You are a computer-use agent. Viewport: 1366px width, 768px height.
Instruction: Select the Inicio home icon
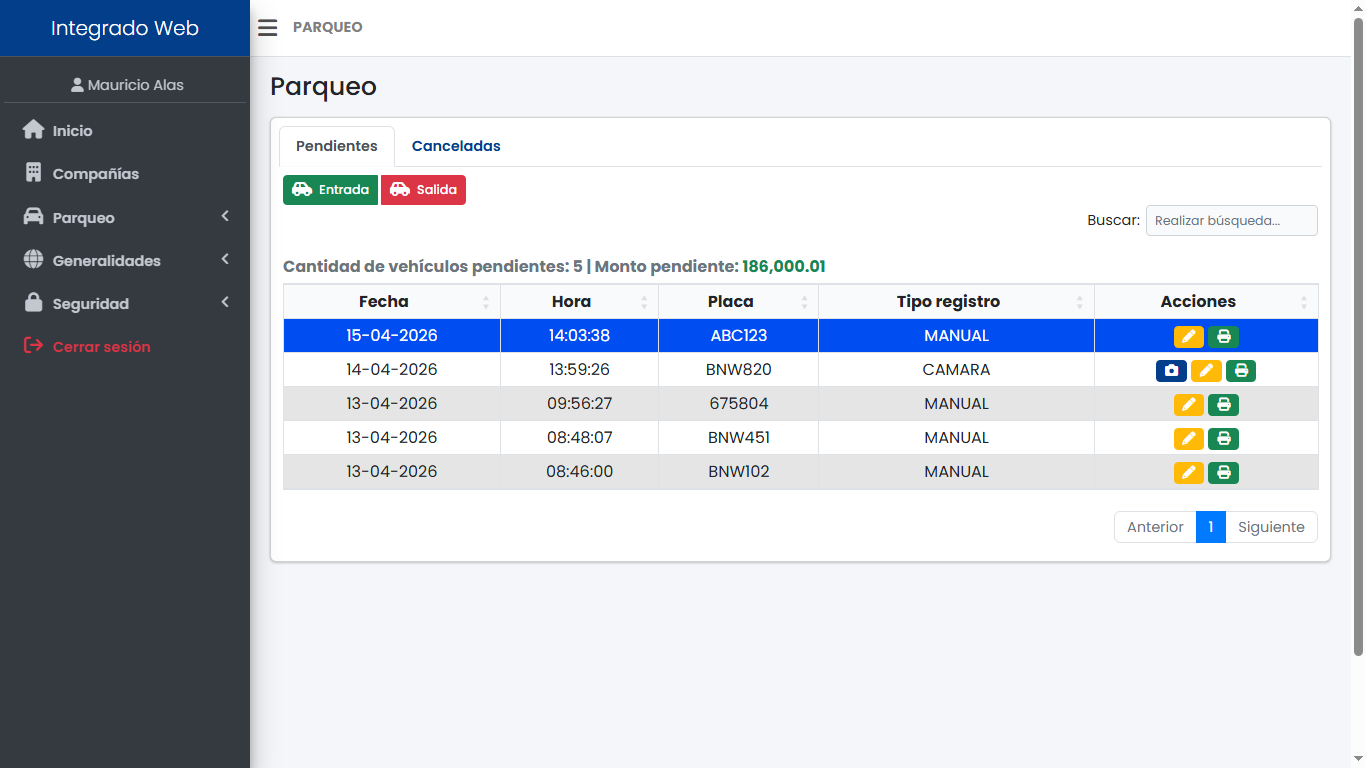31,130
